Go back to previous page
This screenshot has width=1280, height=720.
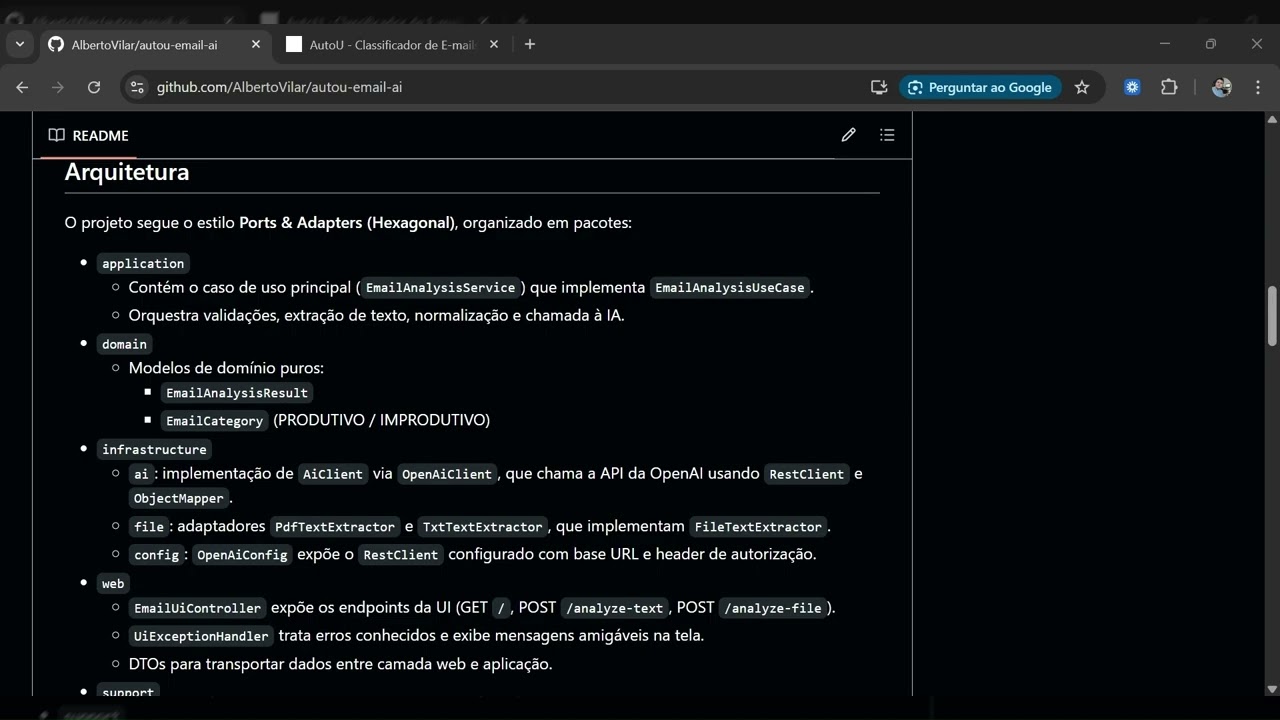pos(22,87)
